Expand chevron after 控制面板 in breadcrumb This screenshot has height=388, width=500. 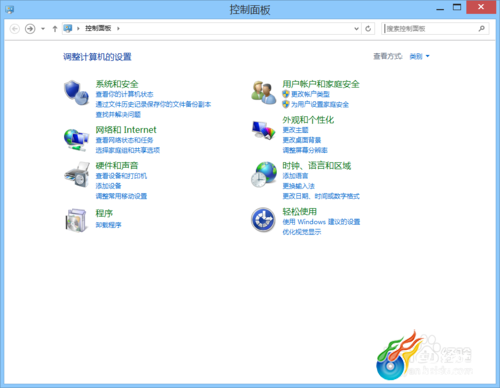118,29
